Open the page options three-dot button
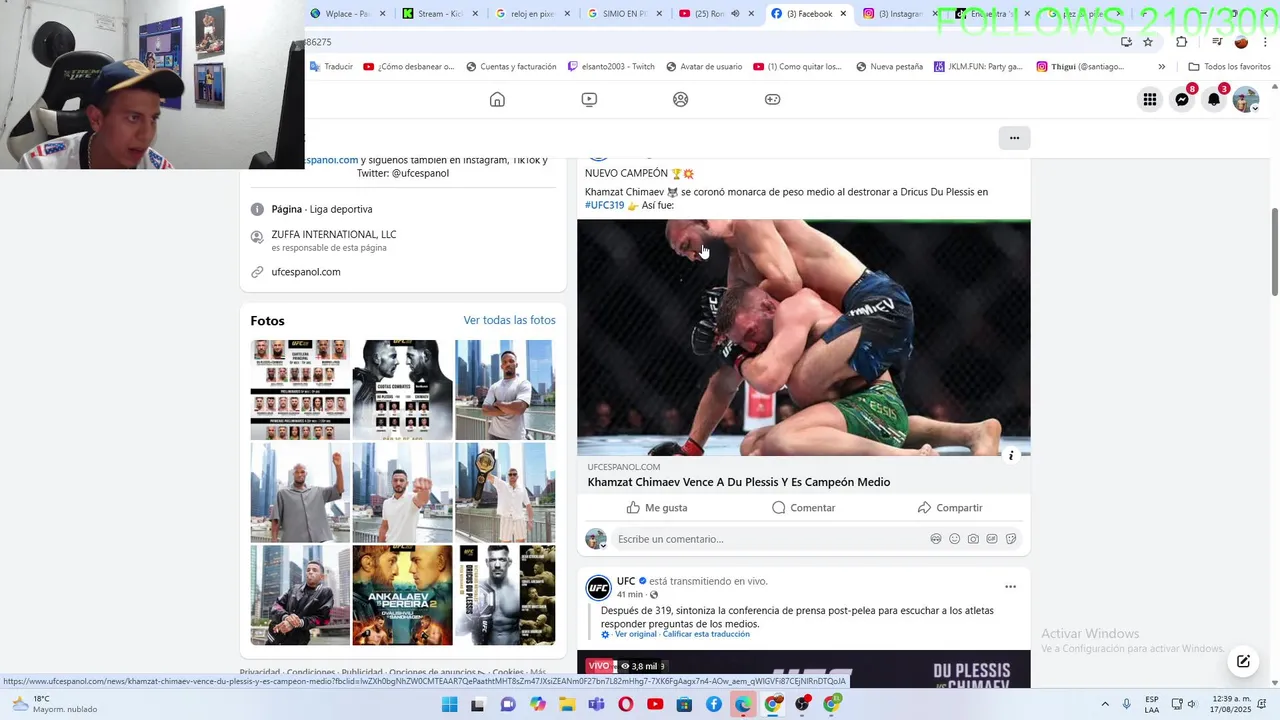The image size is (1280, 720). point(1014,138)
